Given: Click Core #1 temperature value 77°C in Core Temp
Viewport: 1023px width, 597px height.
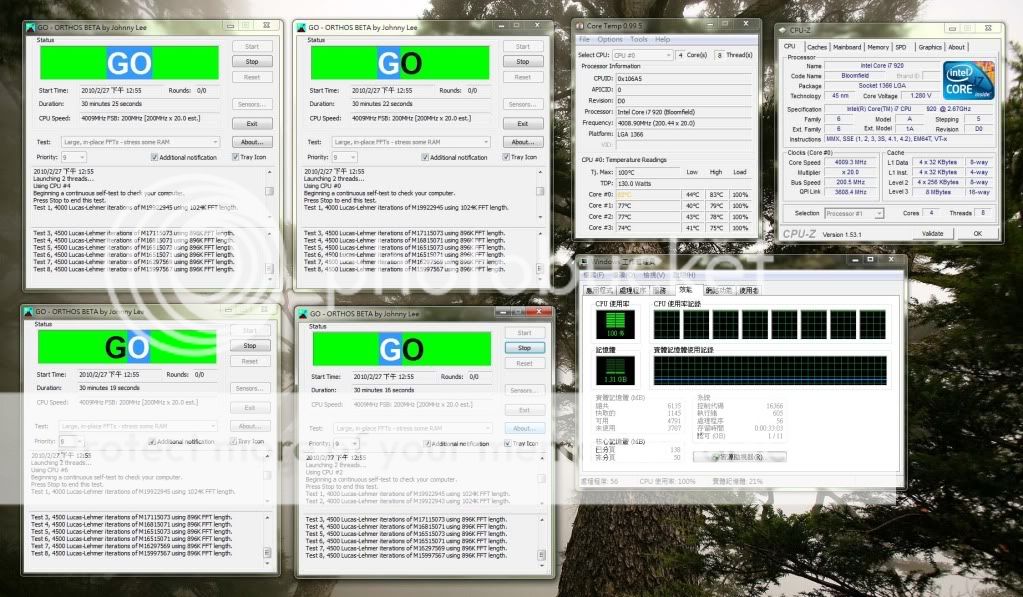Looking at the screenshot, I should 624,206.
